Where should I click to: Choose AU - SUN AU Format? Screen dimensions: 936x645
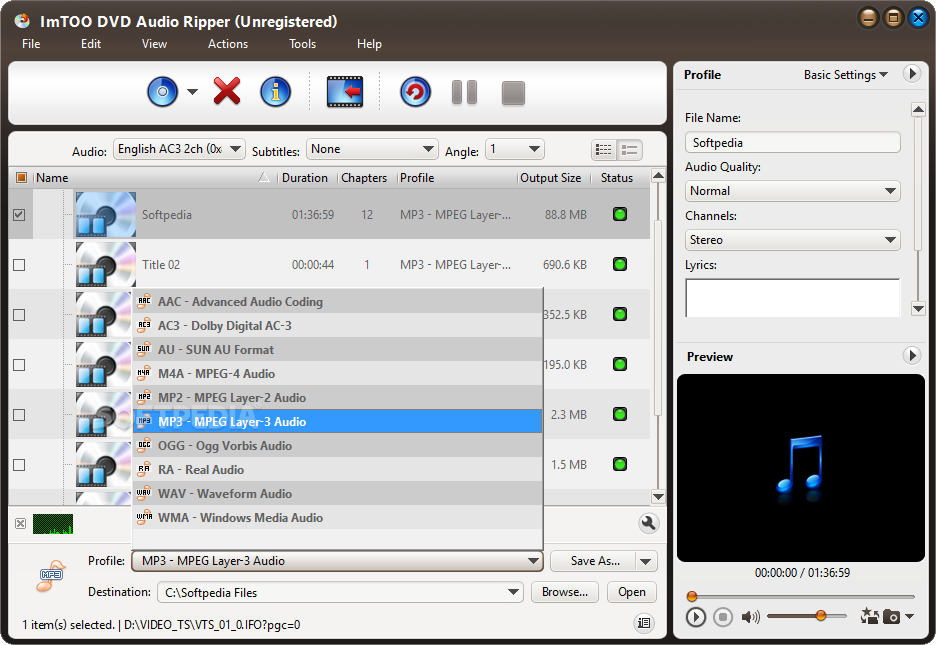tap(337, 349)
